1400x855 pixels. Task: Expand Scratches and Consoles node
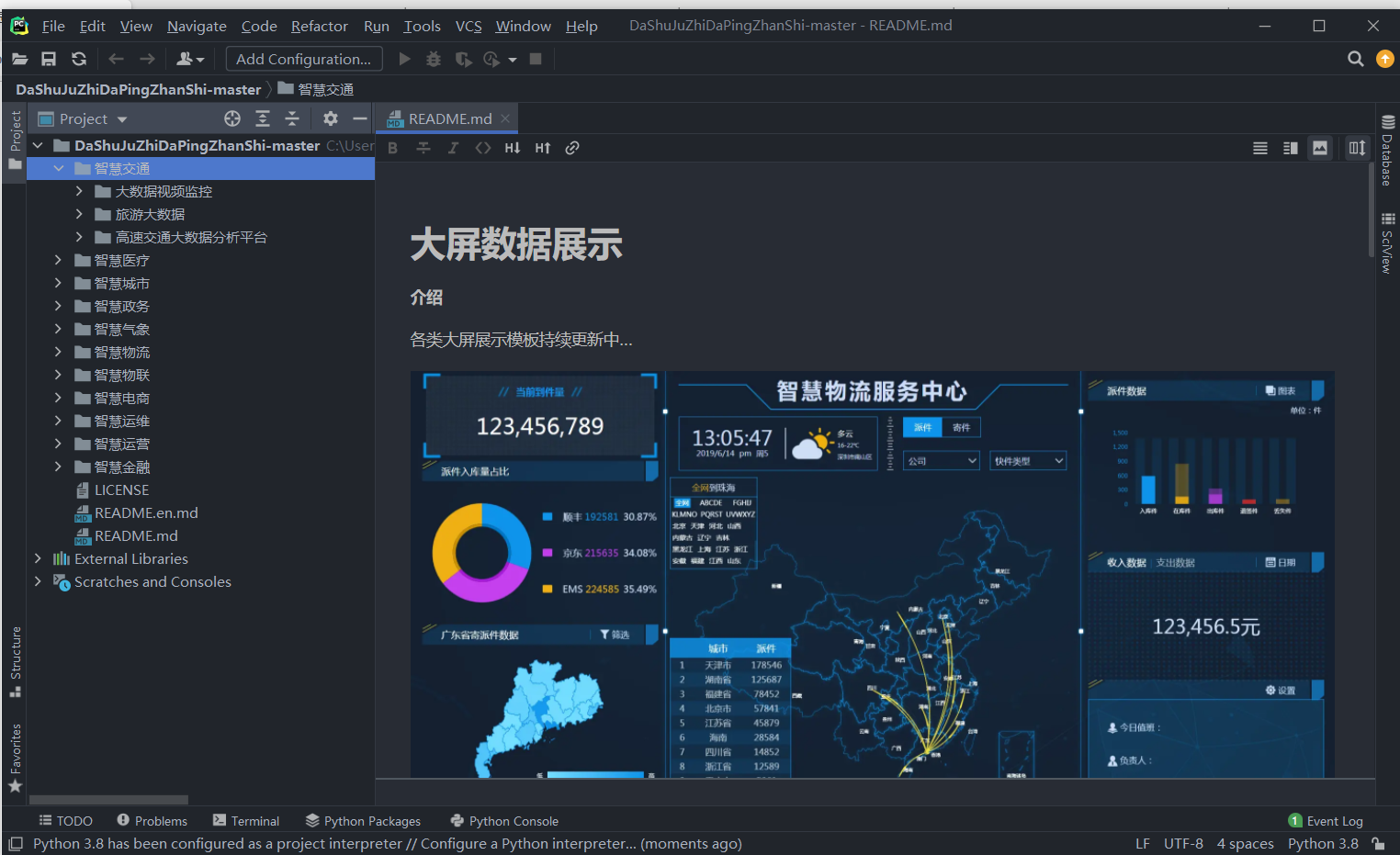pos(38,581)
